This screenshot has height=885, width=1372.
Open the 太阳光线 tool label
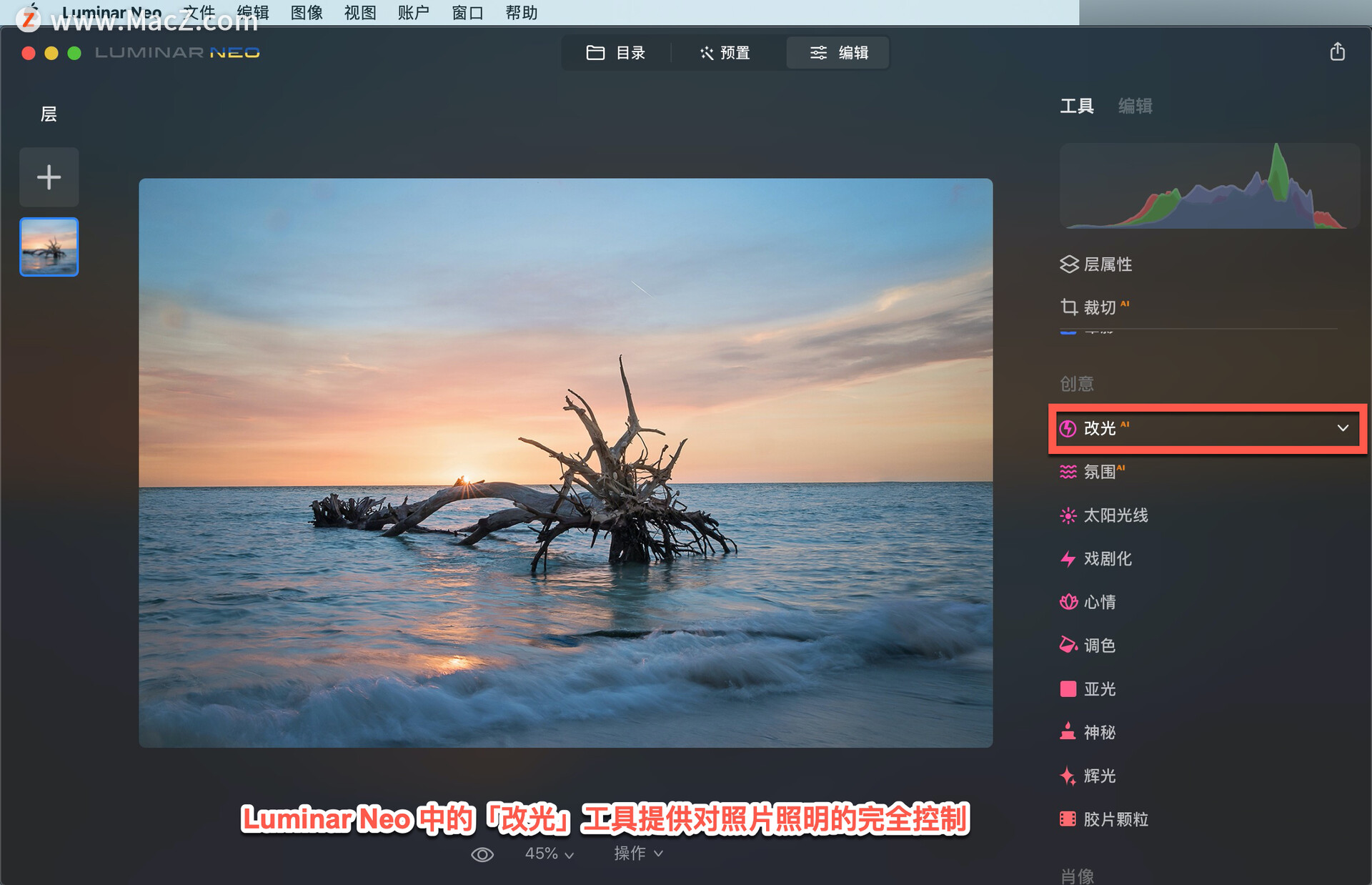(1115, 515)
